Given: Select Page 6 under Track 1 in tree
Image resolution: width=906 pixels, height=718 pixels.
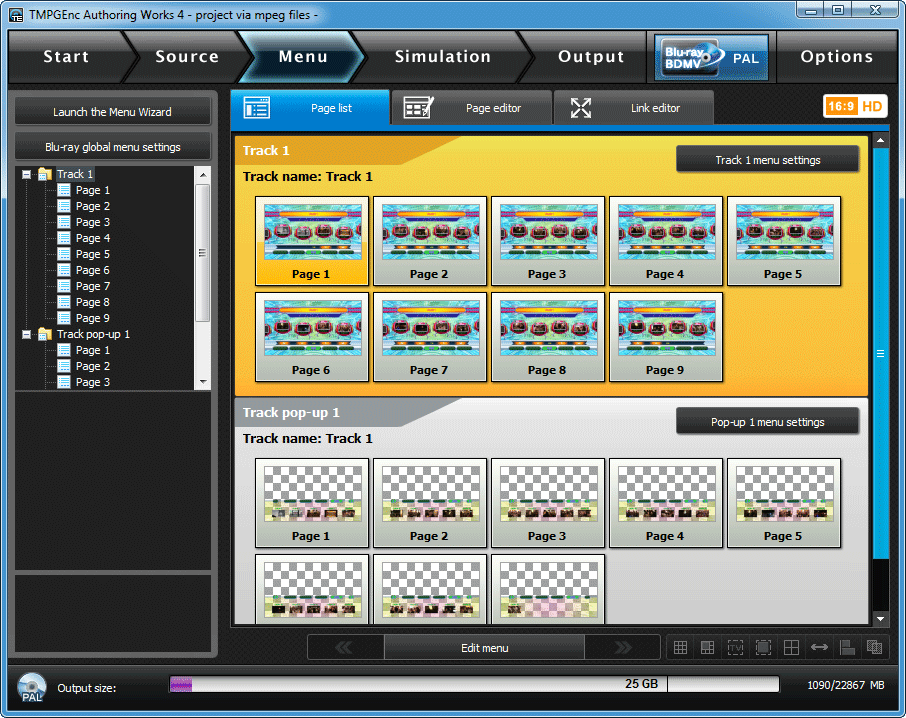Looking at the screenshot, I should tap(92, 270).
